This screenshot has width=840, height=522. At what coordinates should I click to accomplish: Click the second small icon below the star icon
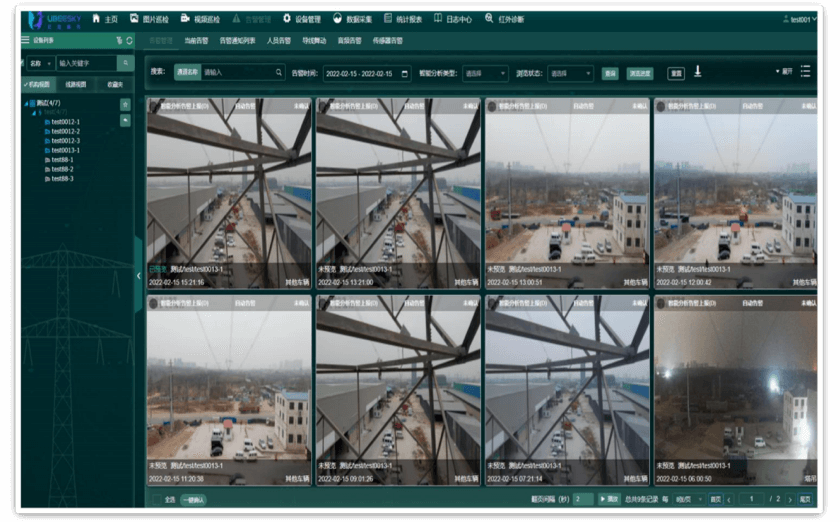click(x=125, y=121)
